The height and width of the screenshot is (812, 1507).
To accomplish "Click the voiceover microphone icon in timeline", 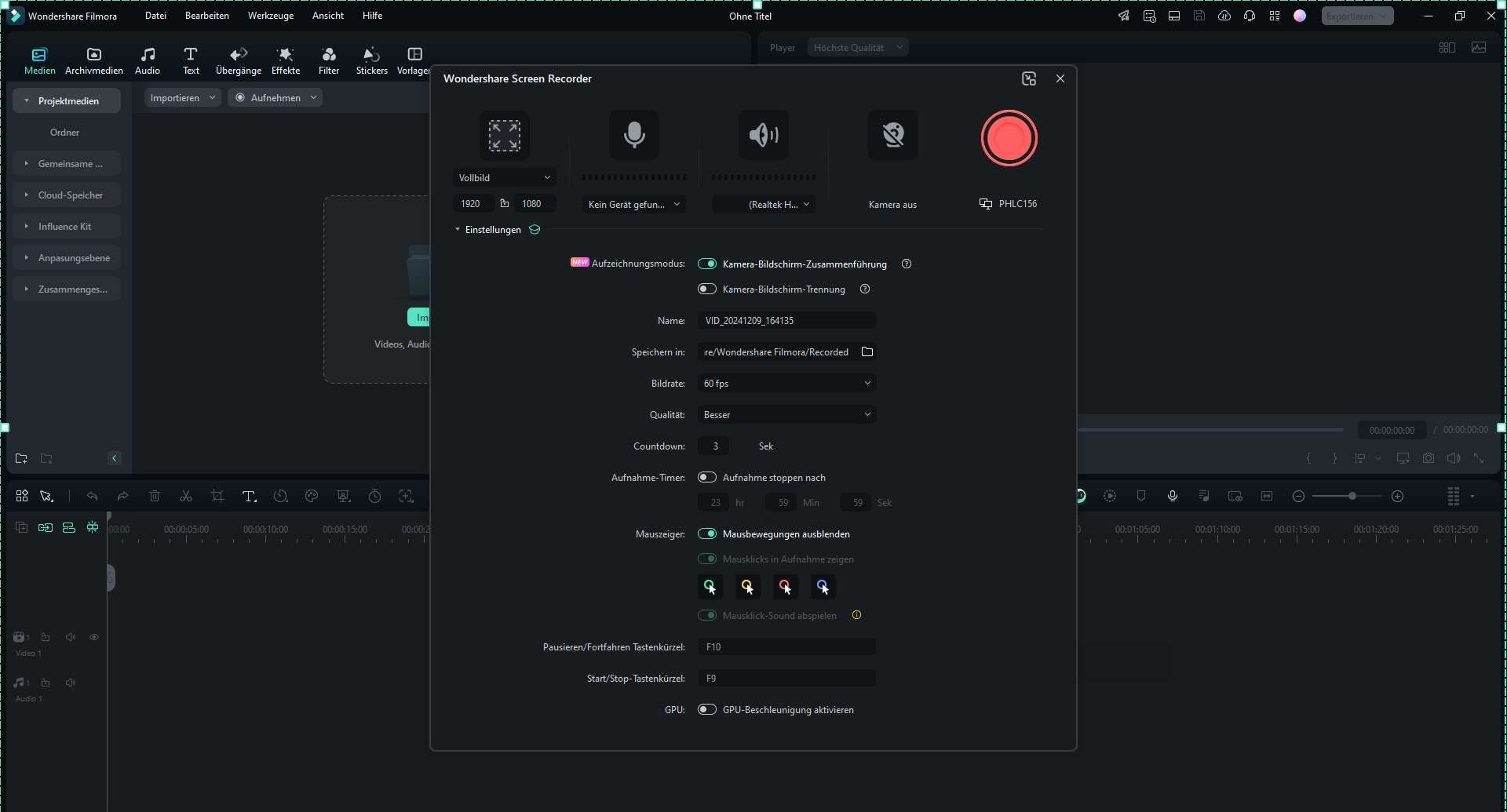I will 1173,496.
